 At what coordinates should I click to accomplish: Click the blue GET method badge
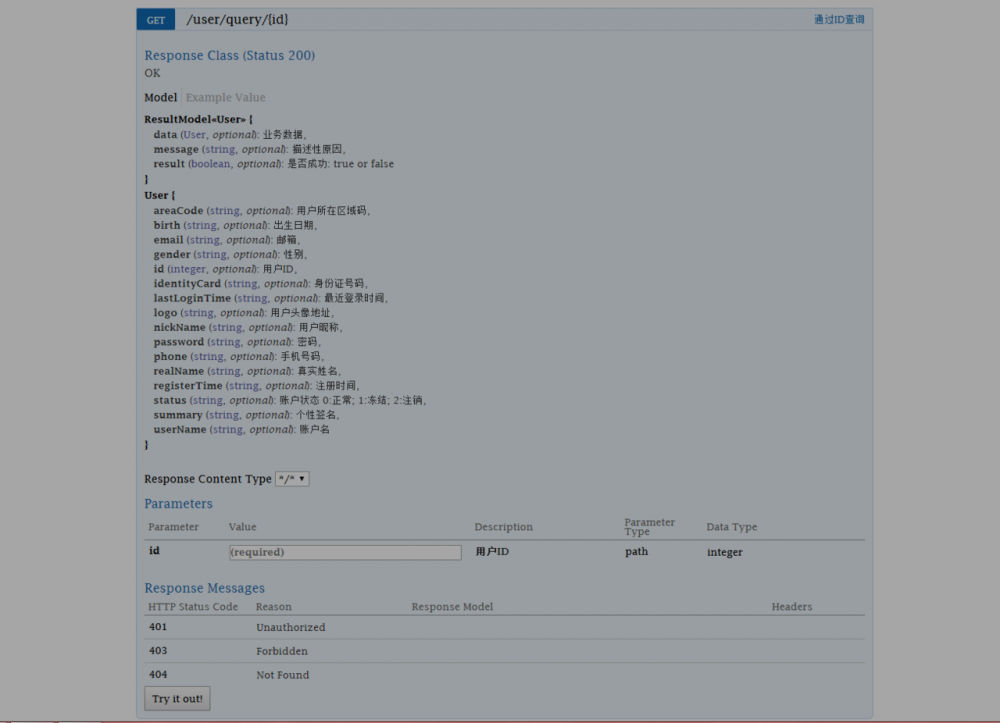point(155,19)
